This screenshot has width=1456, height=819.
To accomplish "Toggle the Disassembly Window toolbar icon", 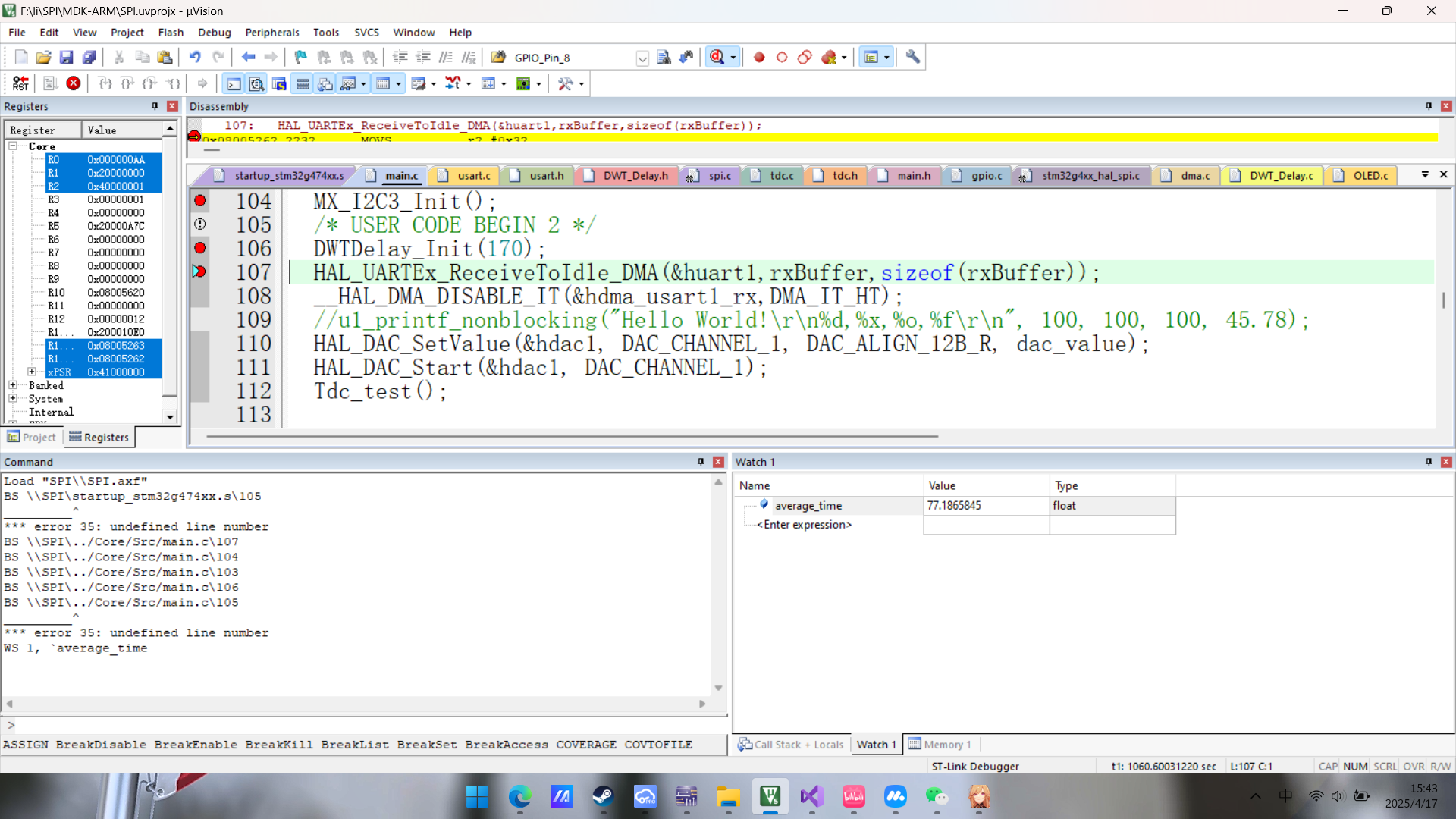I will tap(256, 83).
